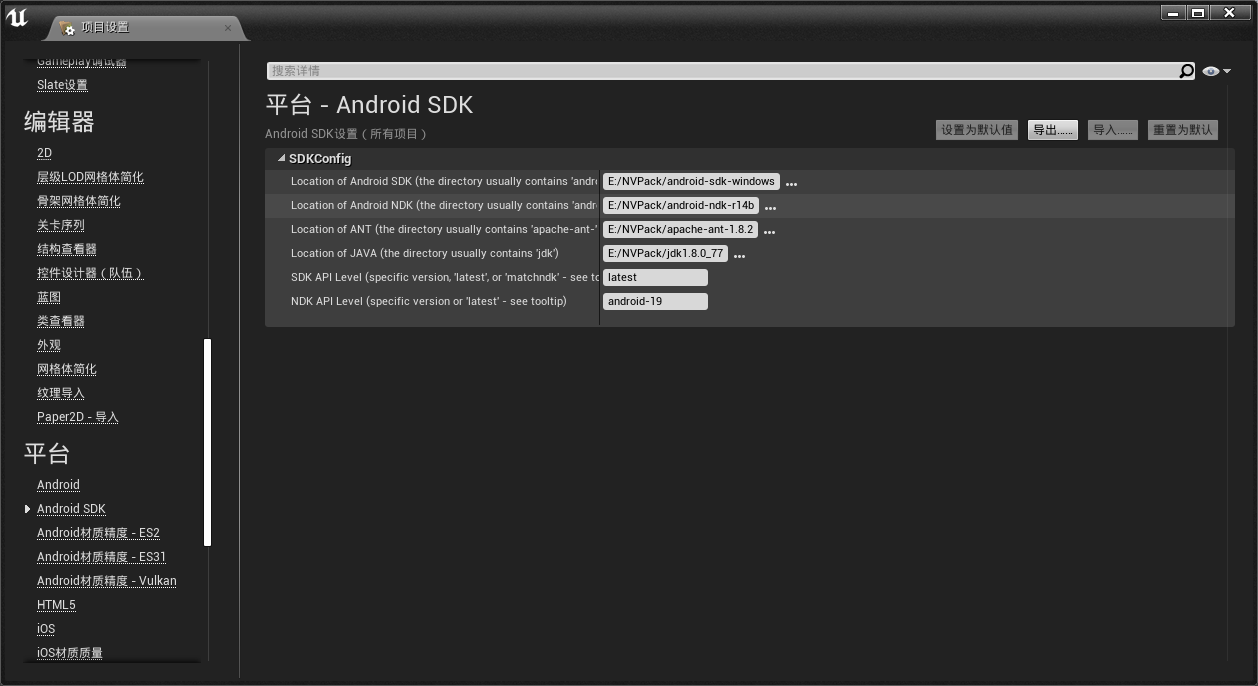Focus the 搜索详情 search field
Viewport: 1258px width, 686px height.
click(723, 71)
